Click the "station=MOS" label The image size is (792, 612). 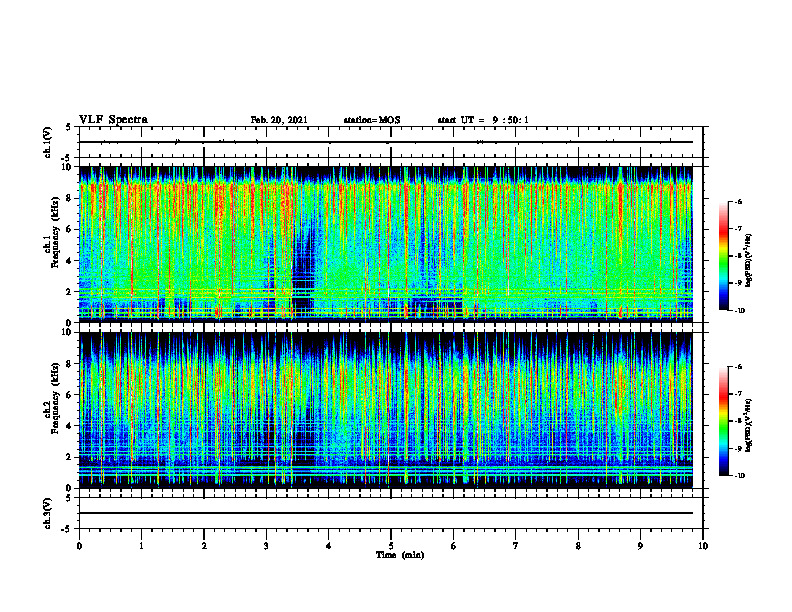click(372, 120)
